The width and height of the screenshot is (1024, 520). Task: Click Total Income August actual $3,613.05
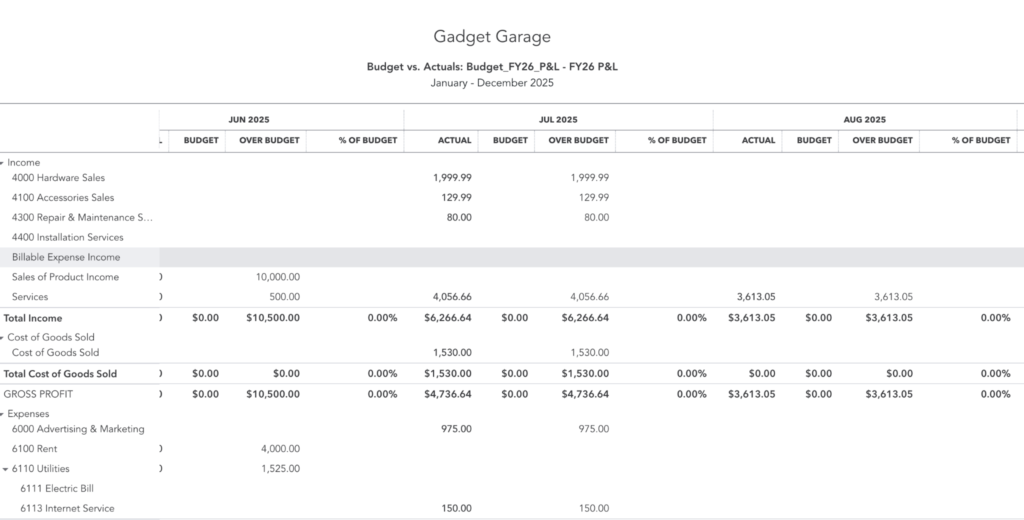(x=752, y=318)
